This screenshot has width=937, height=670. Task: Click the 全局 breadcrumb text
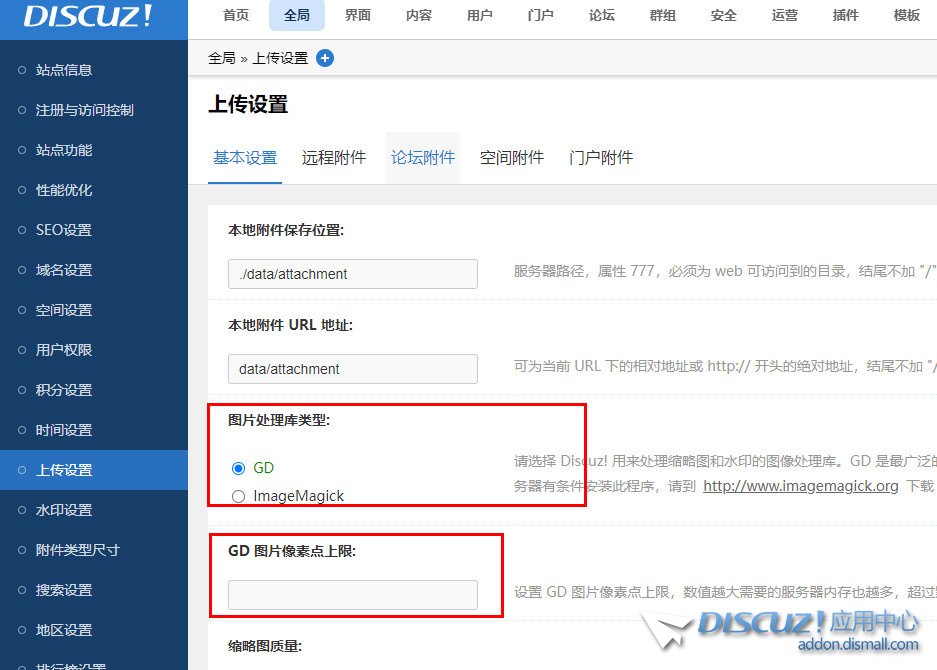click(222, 58)
